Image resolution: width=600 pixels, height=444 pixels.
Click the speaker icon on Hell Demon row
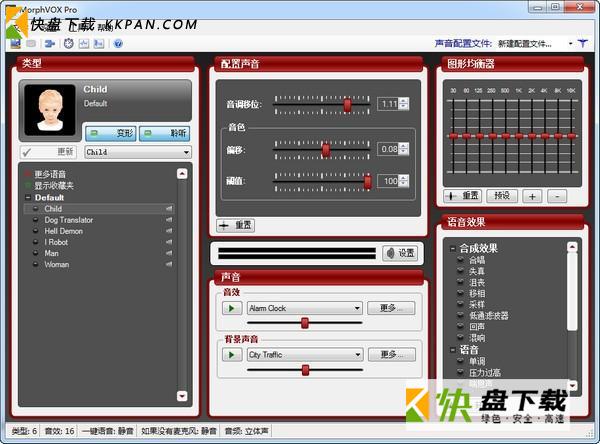coord(169,231)
